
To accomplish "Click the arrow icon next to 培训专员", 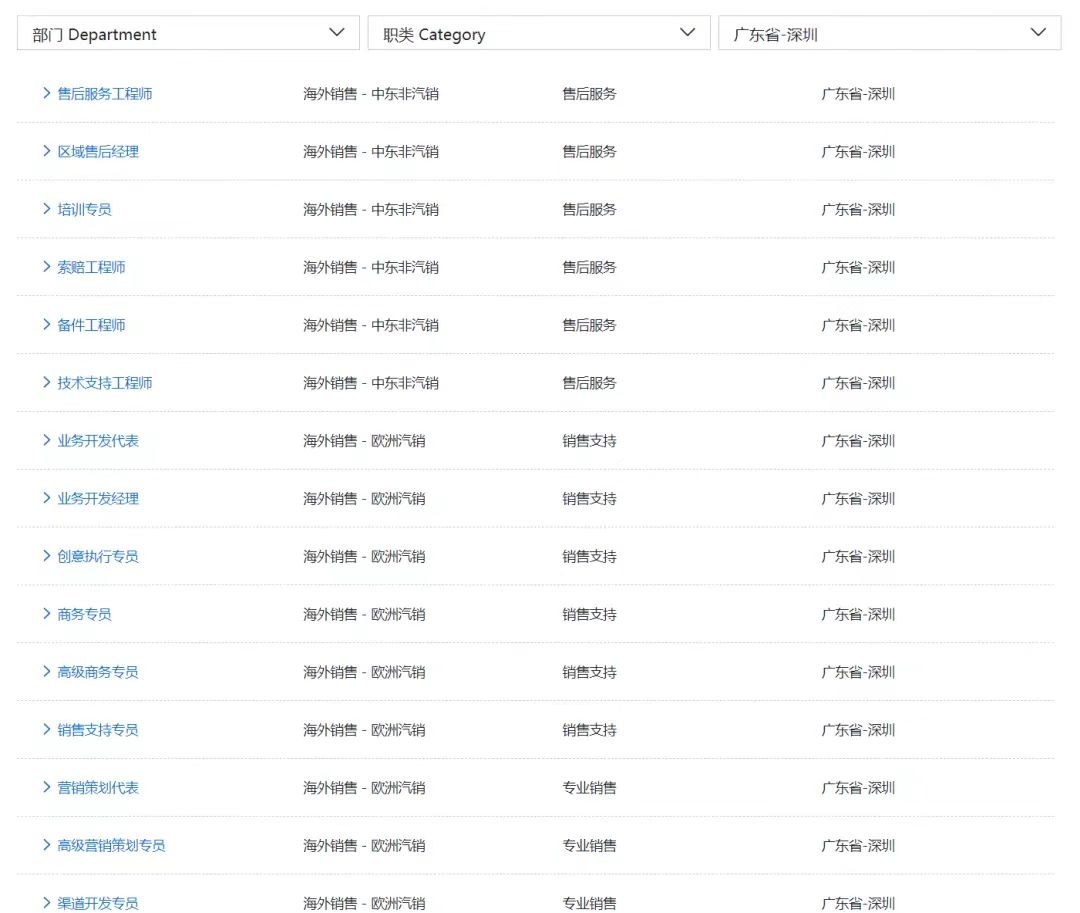I will pyautogui.click(x=46, y=209).
